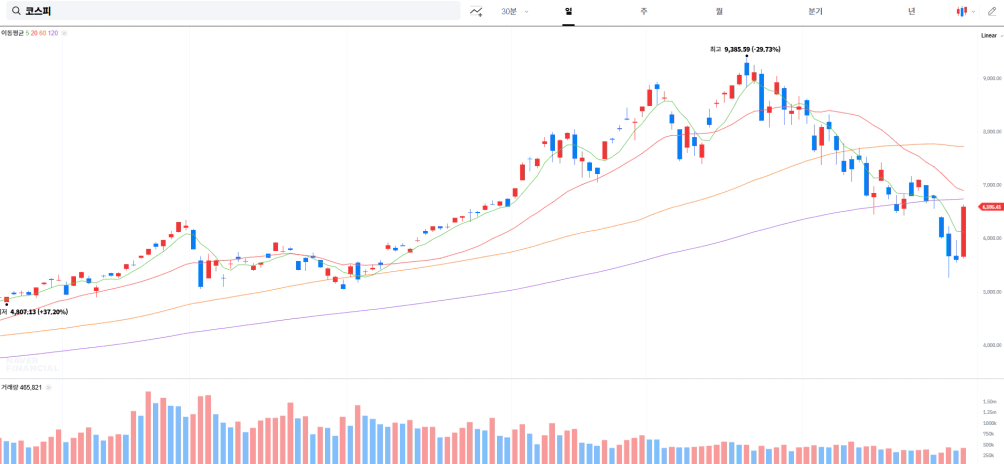1004x464 pixels.
Task: Select the green 5-day moving average label
Action: pyautogui.click(x=27, y=33)
